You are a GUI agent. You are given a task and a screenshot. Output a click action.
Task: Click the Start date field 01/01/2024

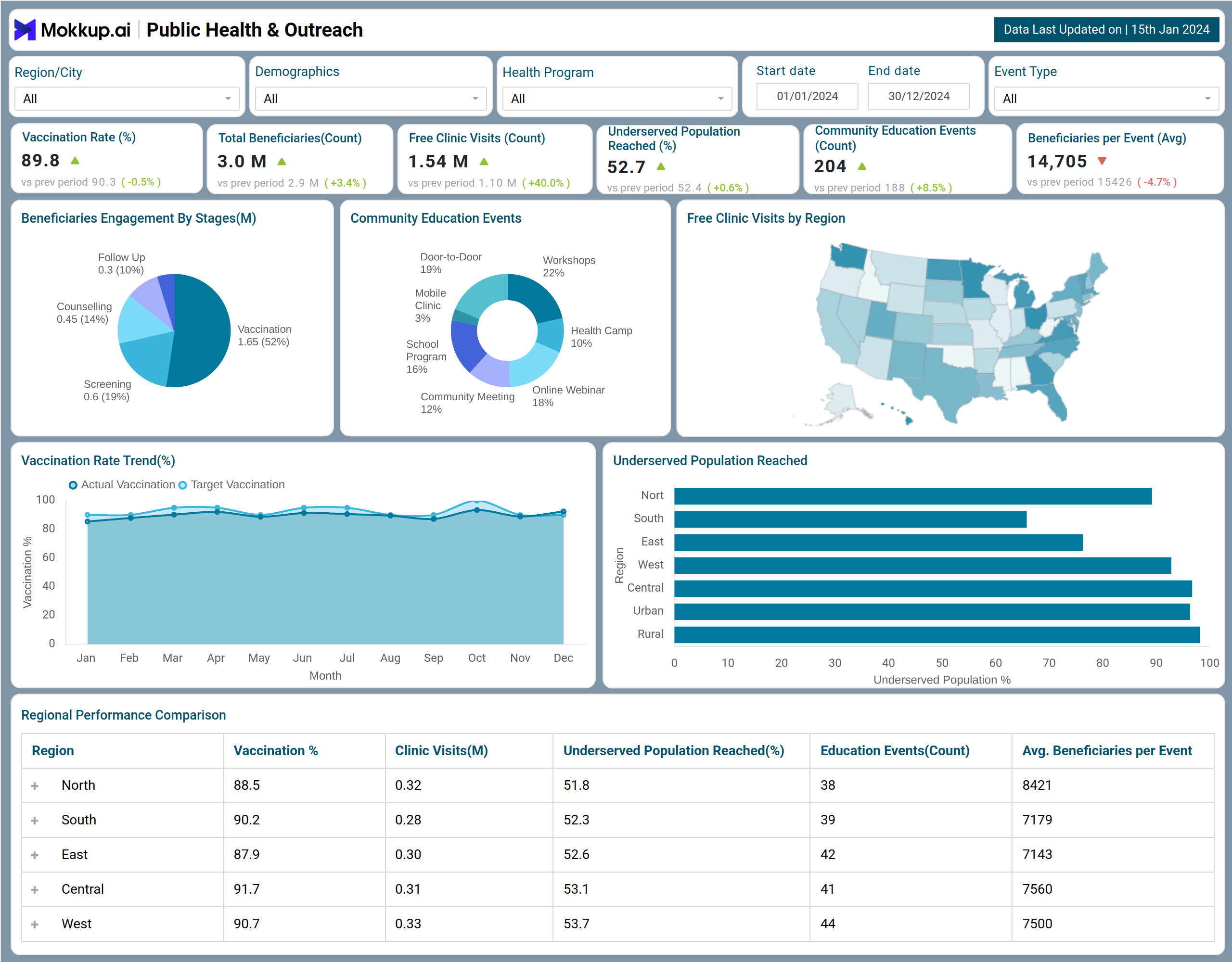[807, 96]
